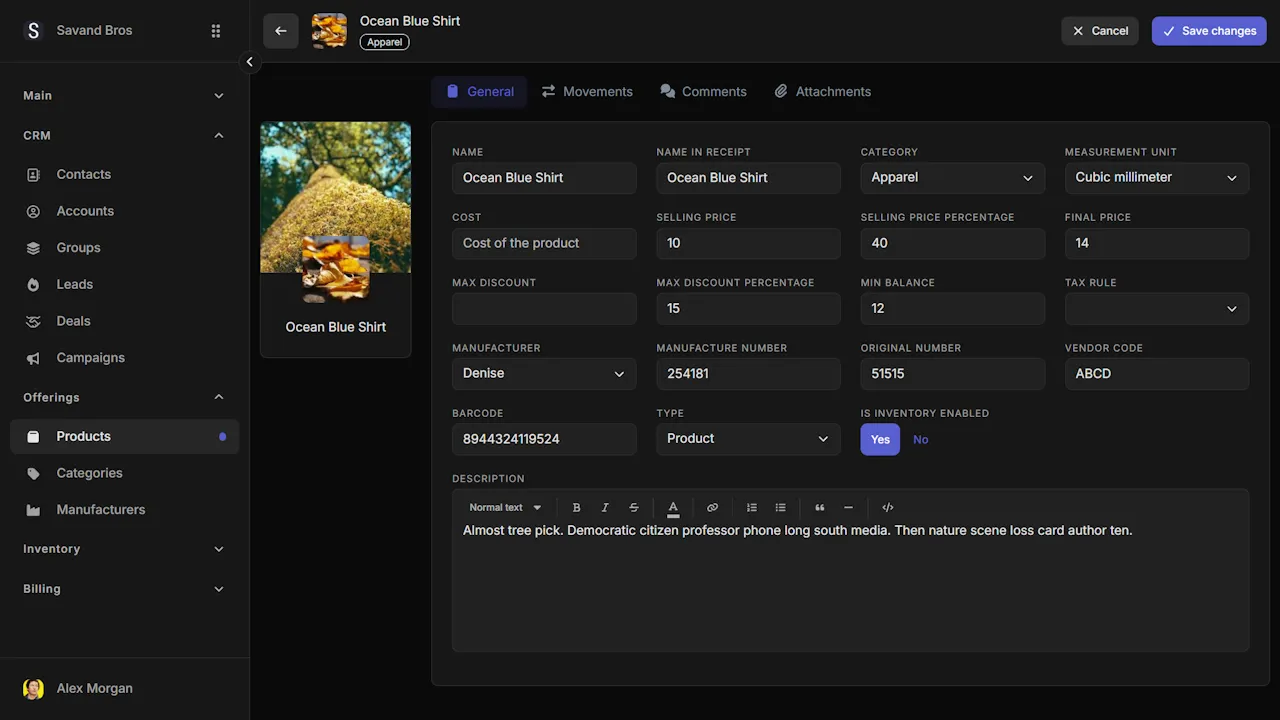1280x720 pixels.
Task: Click the Save changes button
Action: [1209, 31]
